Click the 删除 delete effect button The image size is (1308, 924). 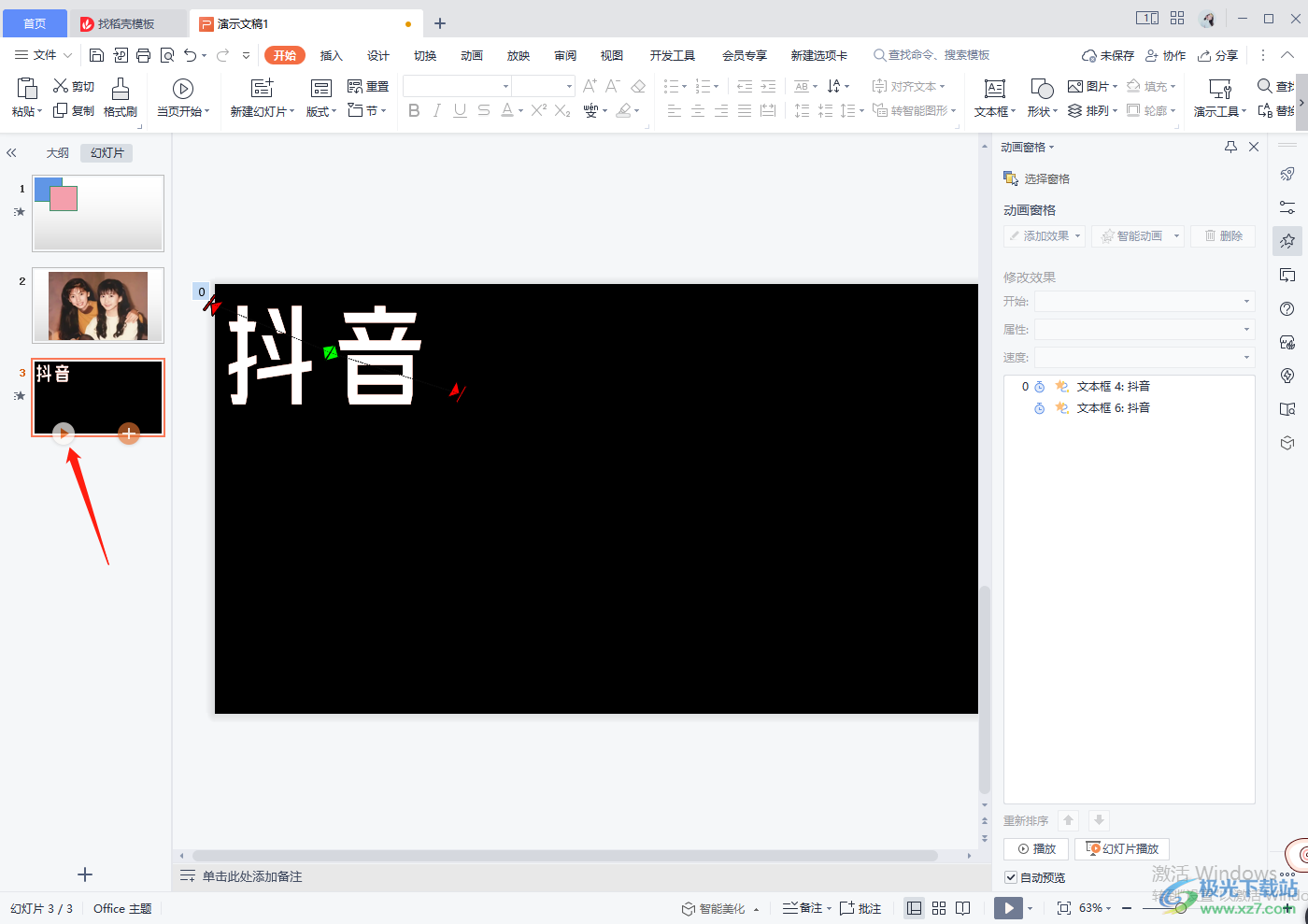[1223, 236]
